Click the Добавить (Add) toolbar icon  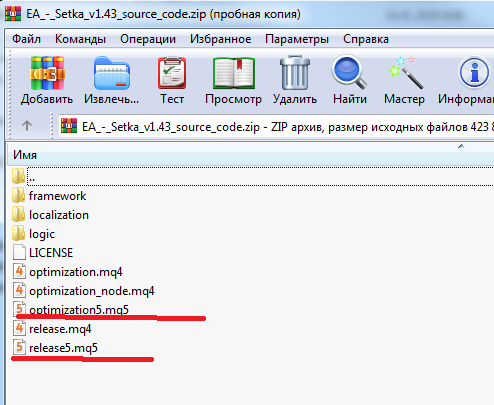point(47,73)
